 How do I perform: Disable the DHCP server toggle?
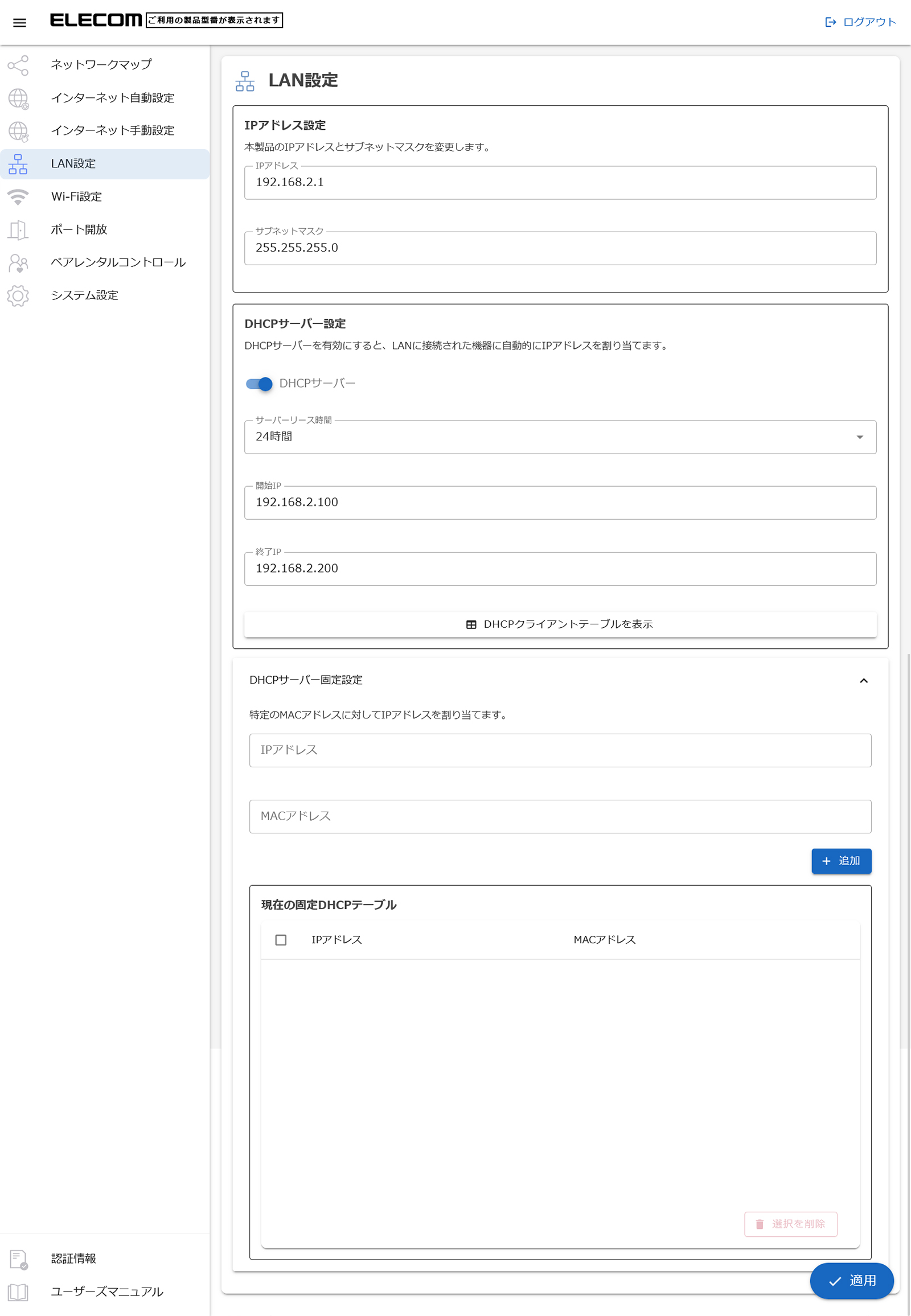pos(259,384)
